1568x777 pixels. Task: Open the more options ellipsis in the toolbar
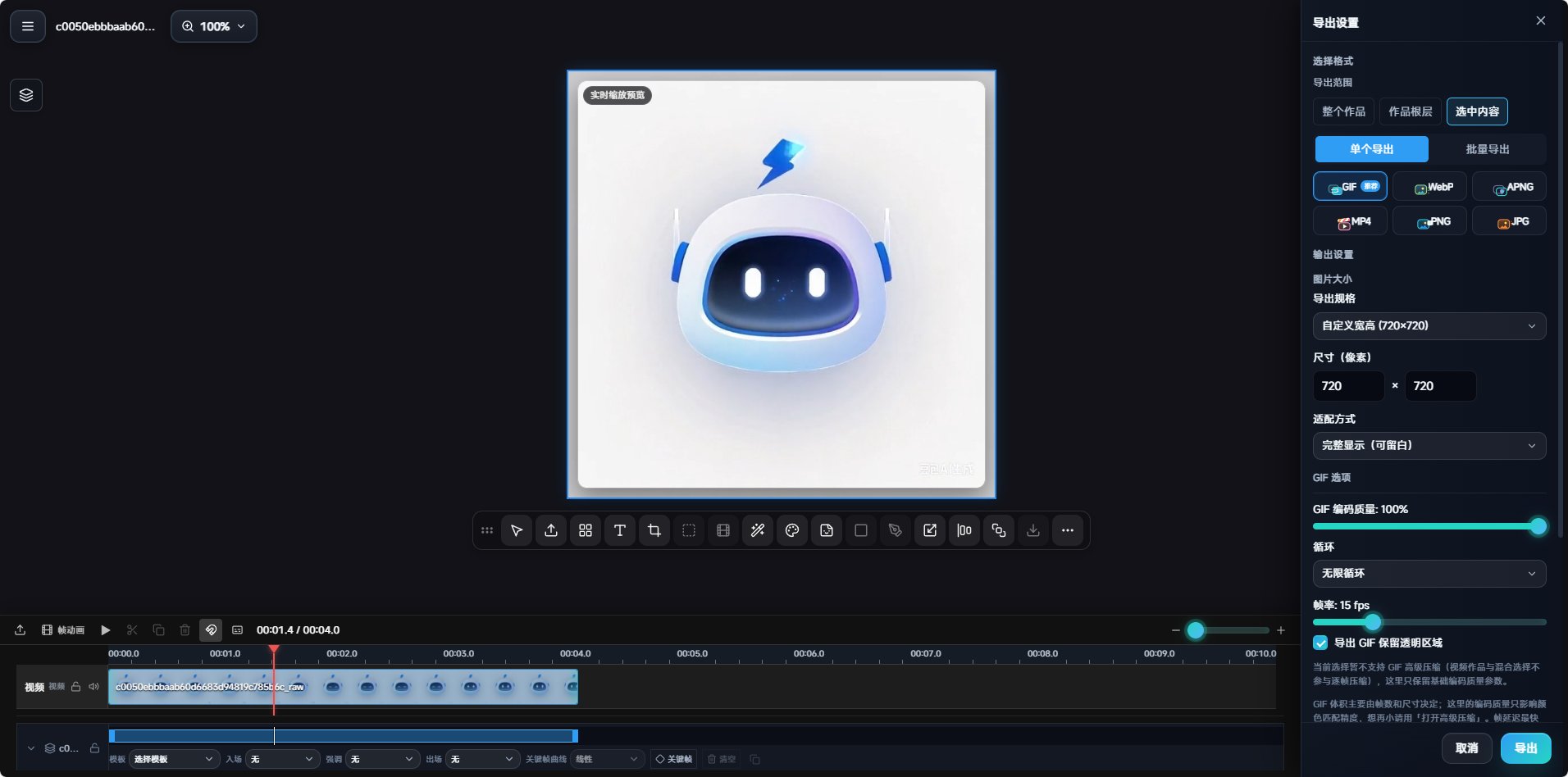point(1068,530)
